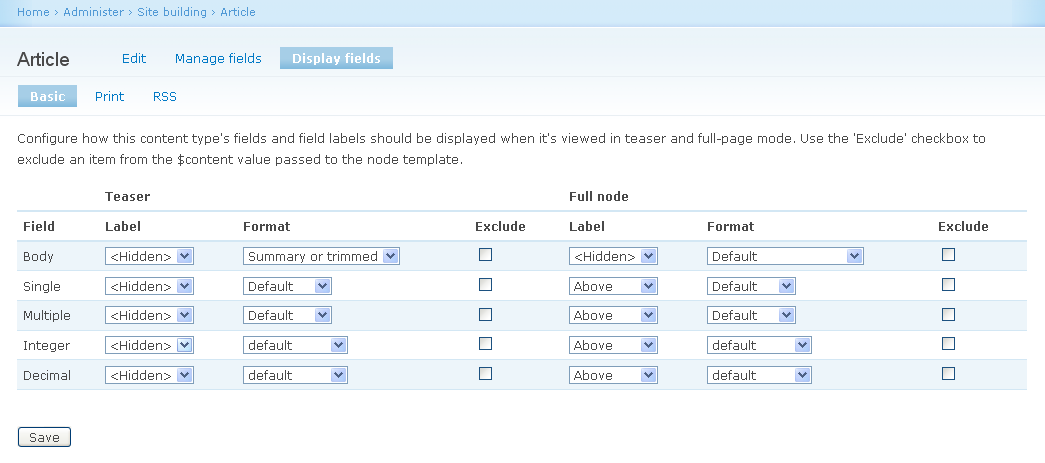The width and height of the screenshot is (1045, 463).
Task: Tick the Decimal full node Exclude checkbox
Action: (x=949, y=374)
